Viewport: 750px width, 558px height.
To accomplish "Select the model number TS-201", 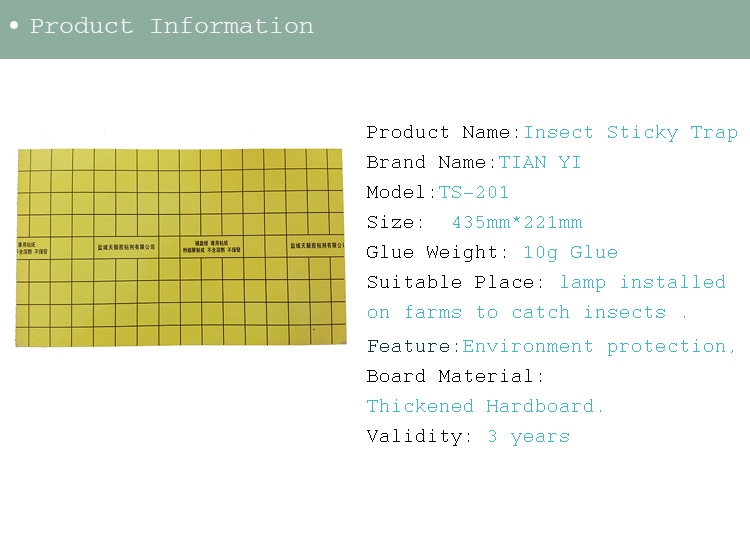I will click(x=473, y=192).
